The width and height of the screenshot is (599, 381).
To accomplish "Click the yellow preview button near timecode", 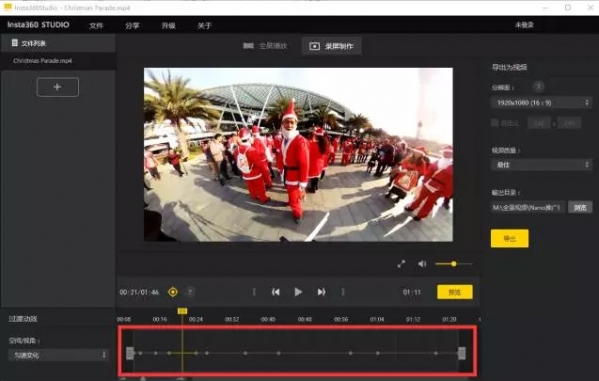I will 455,292.
